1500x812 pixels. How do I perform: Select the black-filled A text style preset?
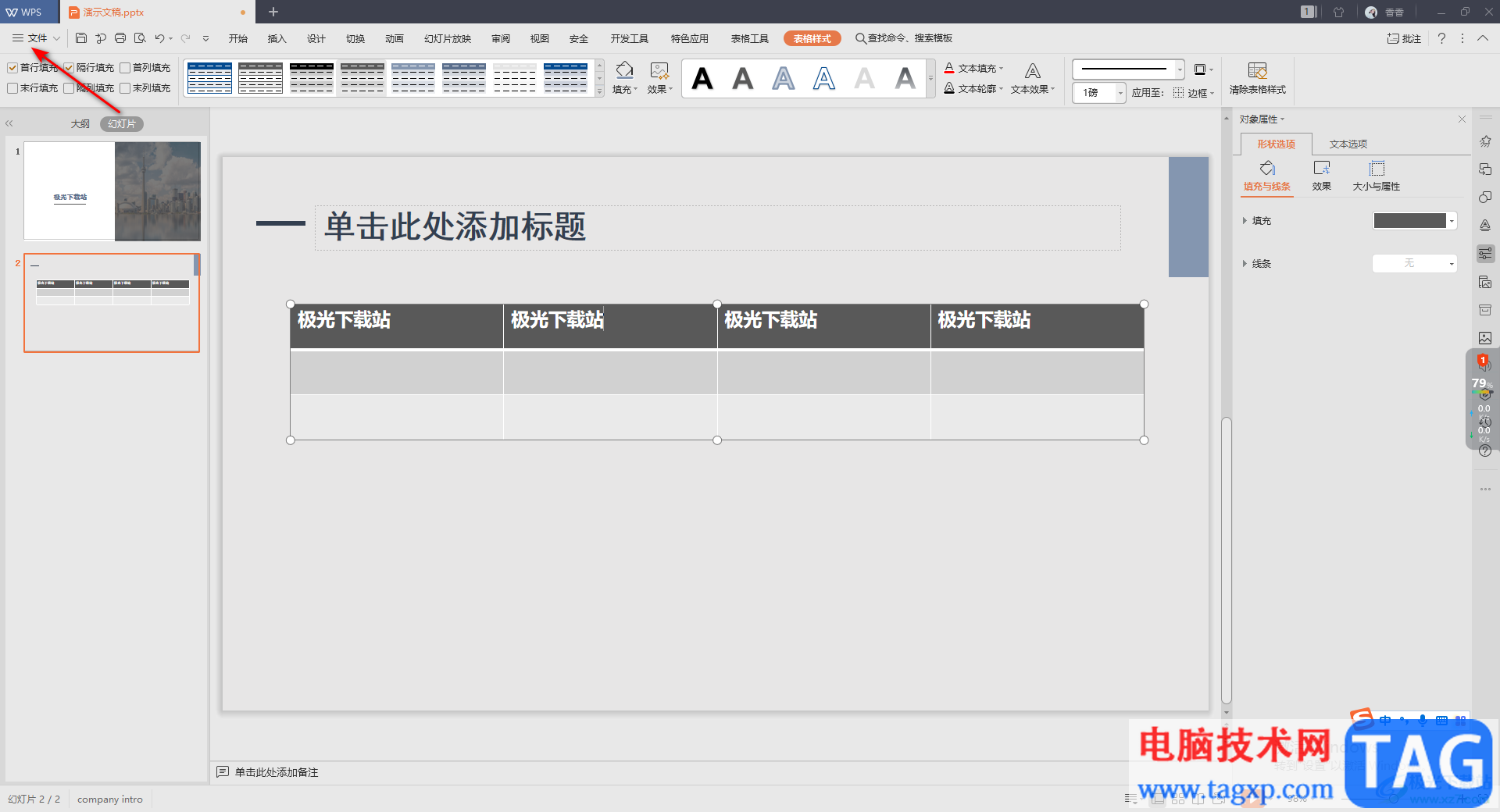coord(702,78)
